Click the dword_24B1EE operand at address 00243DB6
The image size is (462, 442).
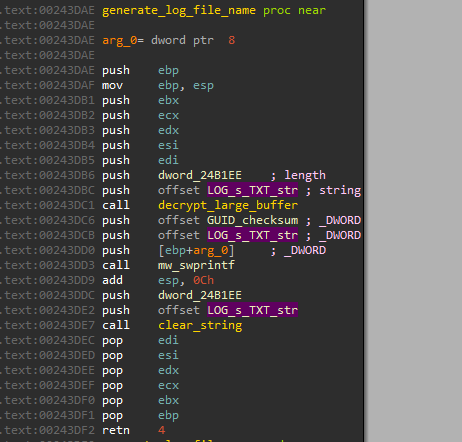point(200,175)
